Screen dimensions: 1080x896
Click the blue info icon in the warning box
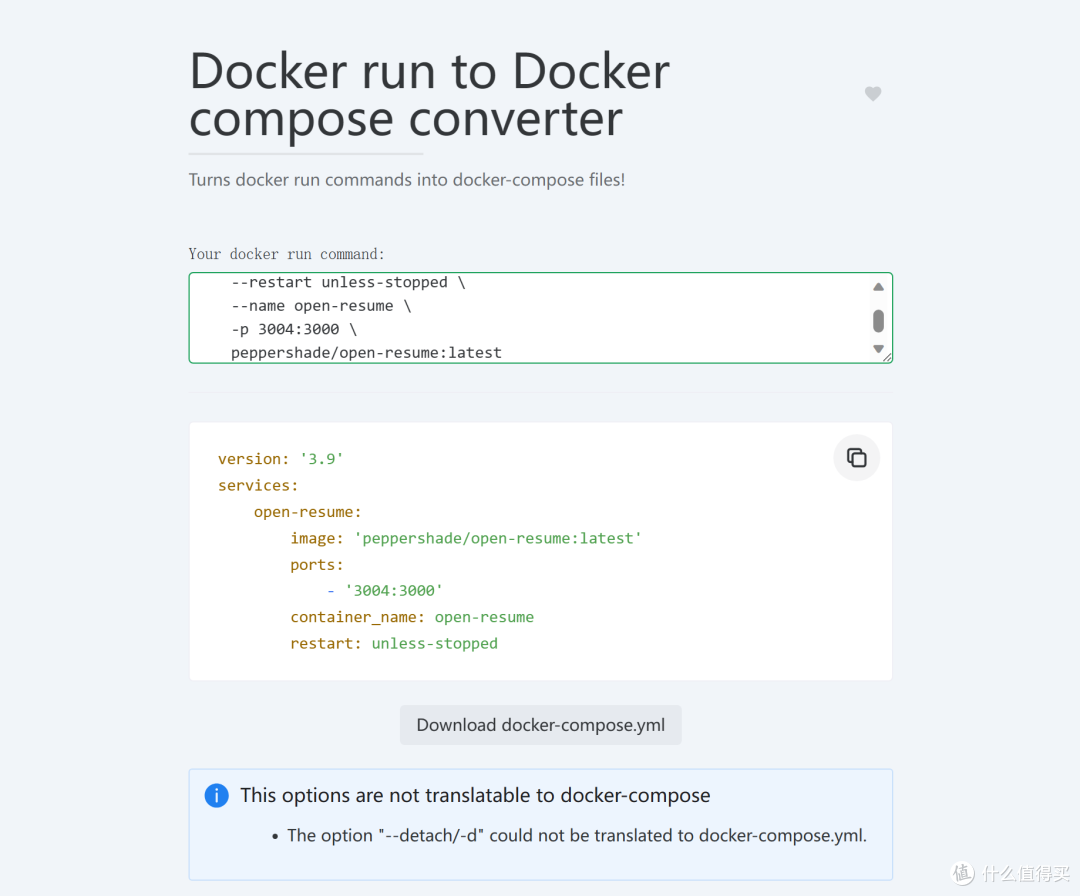[x=216, y=795]
